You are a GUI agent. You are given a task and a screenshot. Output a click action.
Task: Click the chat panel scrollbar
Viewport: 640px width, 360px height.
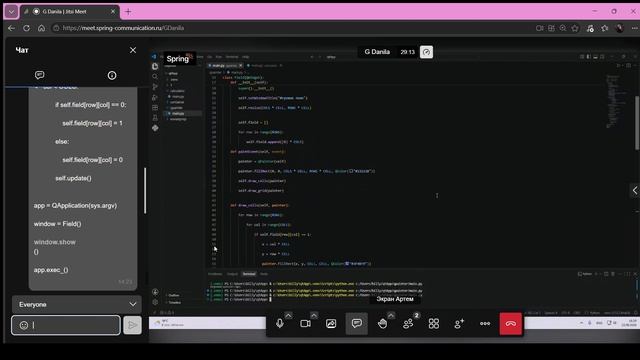(x=145, y=190)
